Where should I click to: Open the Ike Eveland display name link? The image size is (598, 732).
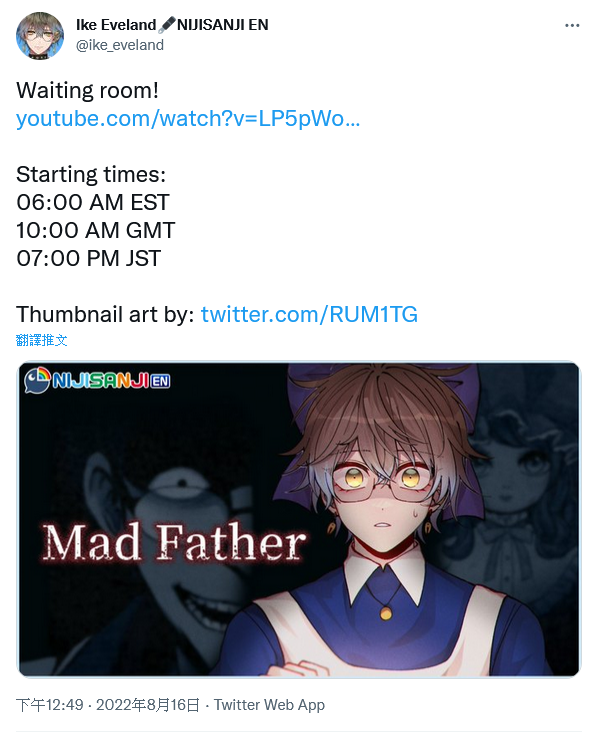point(116,25)
